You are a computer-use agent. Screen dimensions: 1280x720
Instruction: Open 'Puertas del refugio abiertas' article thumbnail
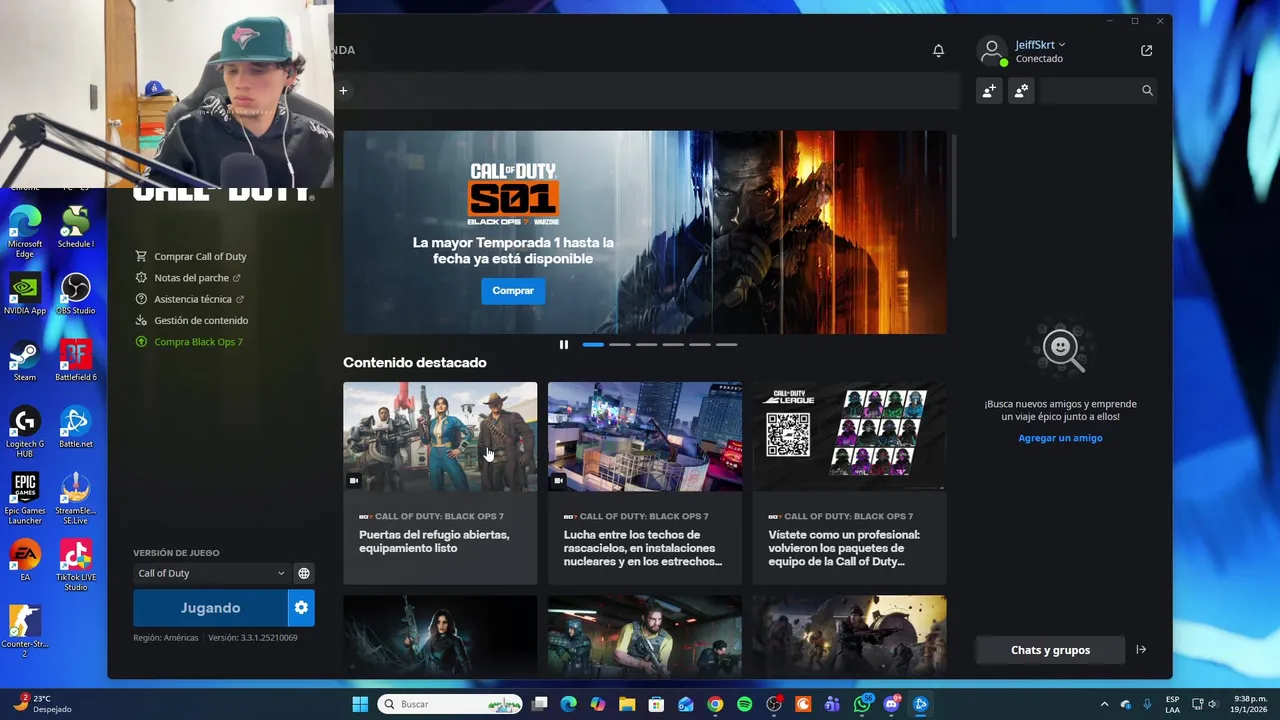tap(440, 436)
